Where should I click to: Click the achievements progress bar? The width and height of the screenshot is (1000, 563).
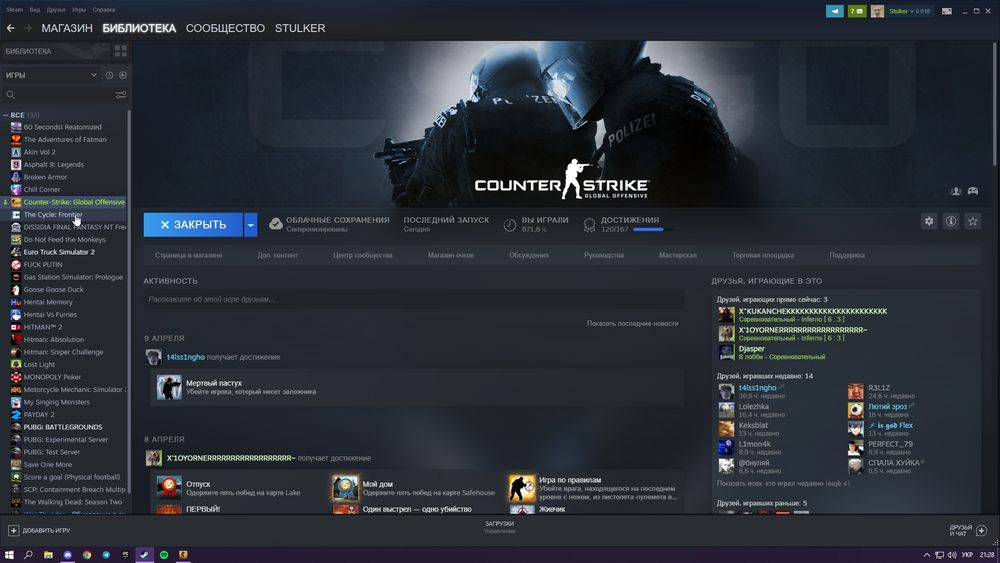[653, 230]
